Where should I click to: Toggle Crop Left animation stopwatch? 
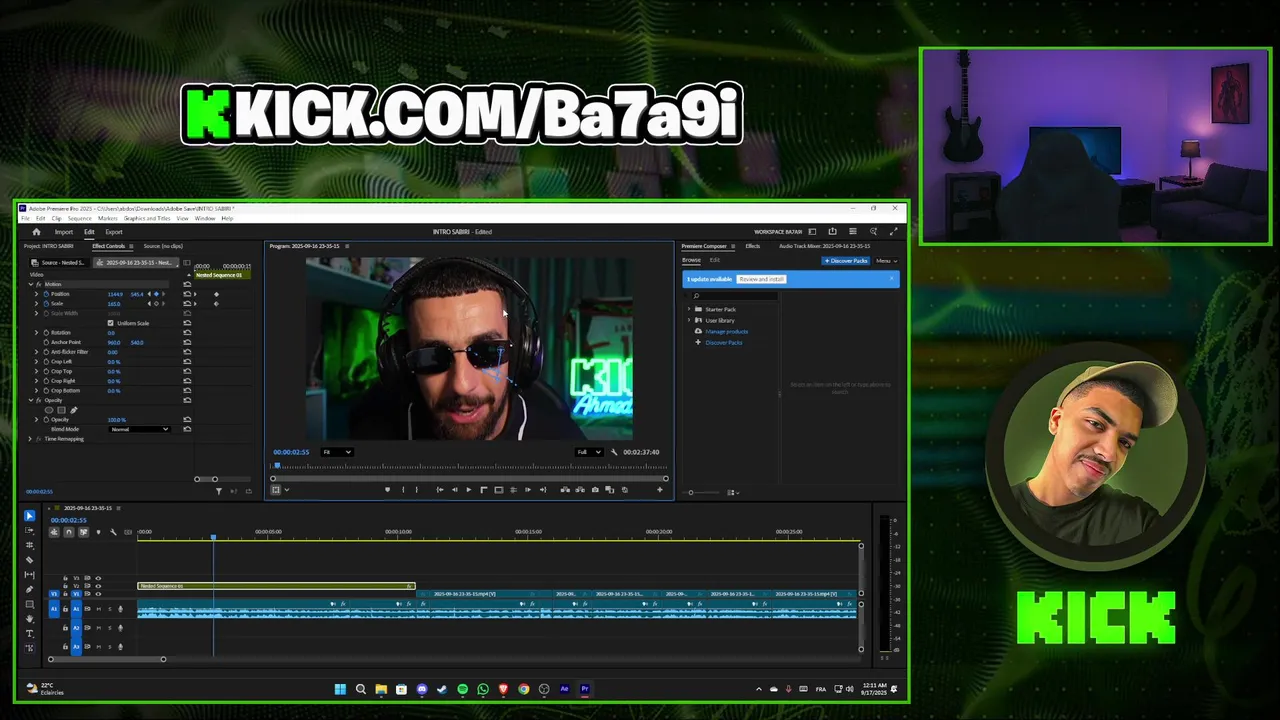(46, 361)
